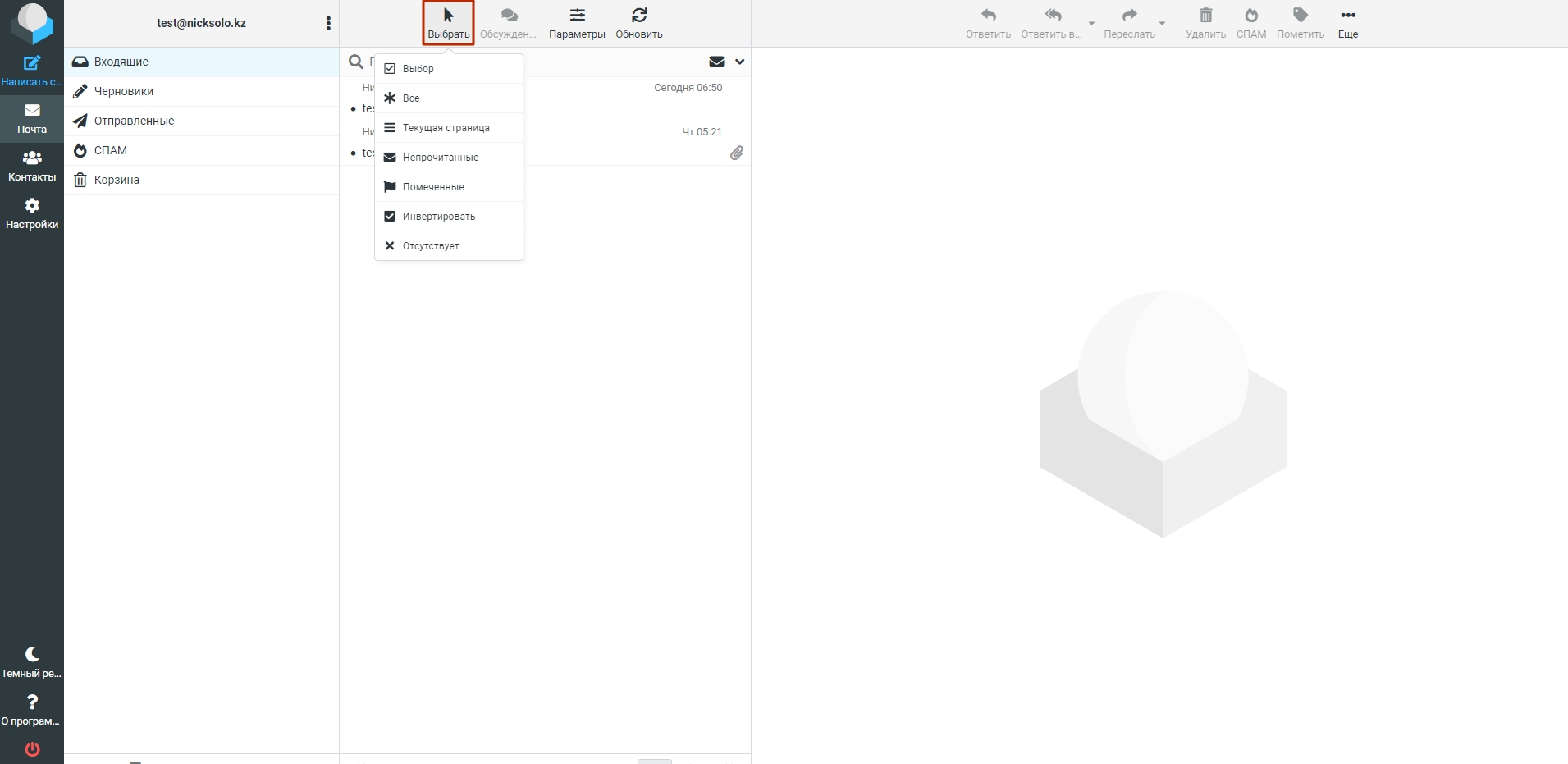1568x764 pixels.
Task: Toggle Темный ре… dark mode moon
Action: coord(32,662)
